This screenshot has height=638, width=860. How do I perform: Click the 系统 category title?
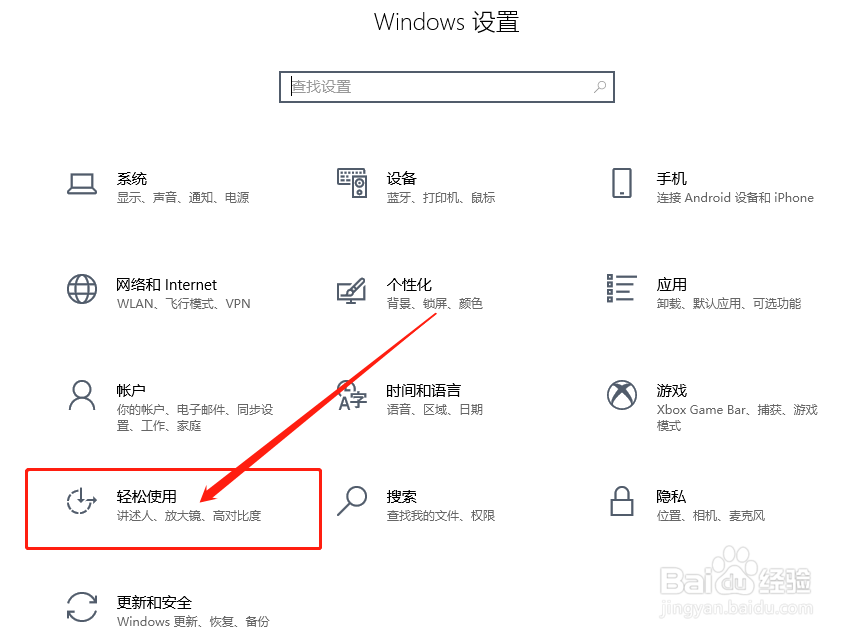[x=132, y=179]
